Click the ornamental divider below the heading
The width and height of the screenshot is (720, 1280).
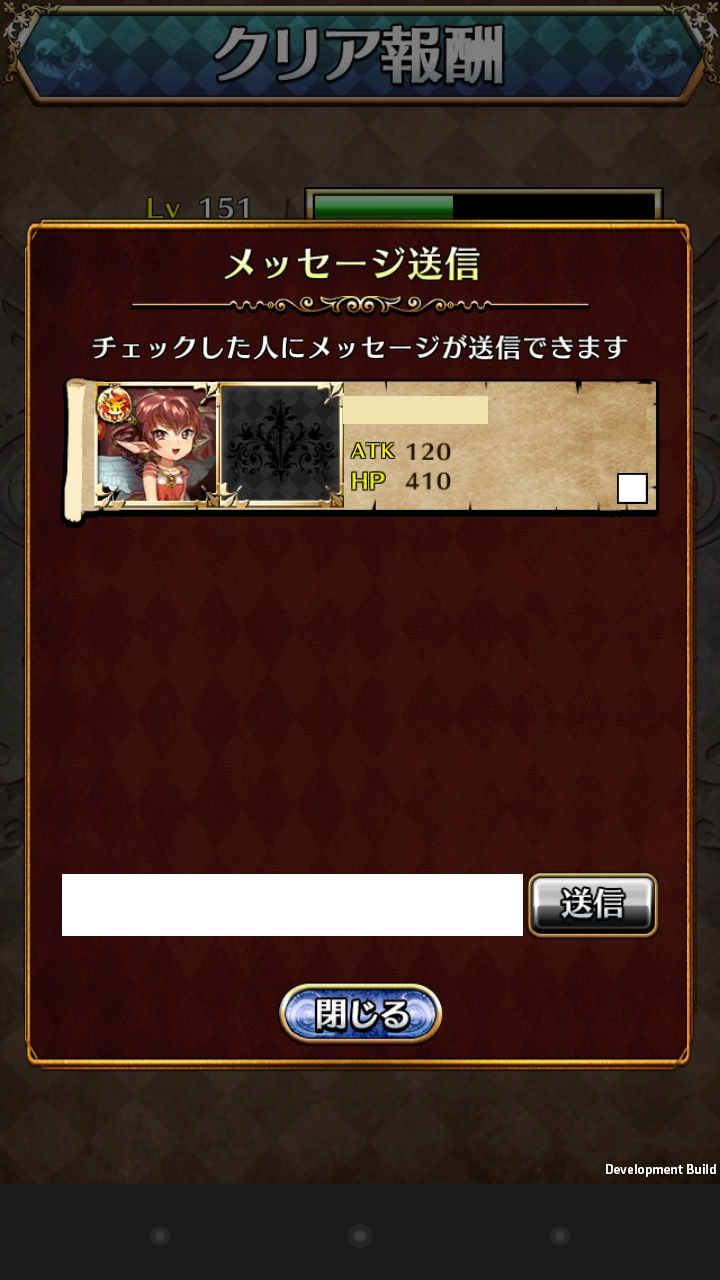360,304
